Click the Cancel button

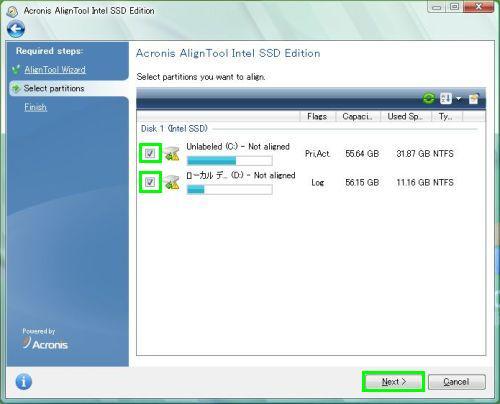(x=456, y=382)
